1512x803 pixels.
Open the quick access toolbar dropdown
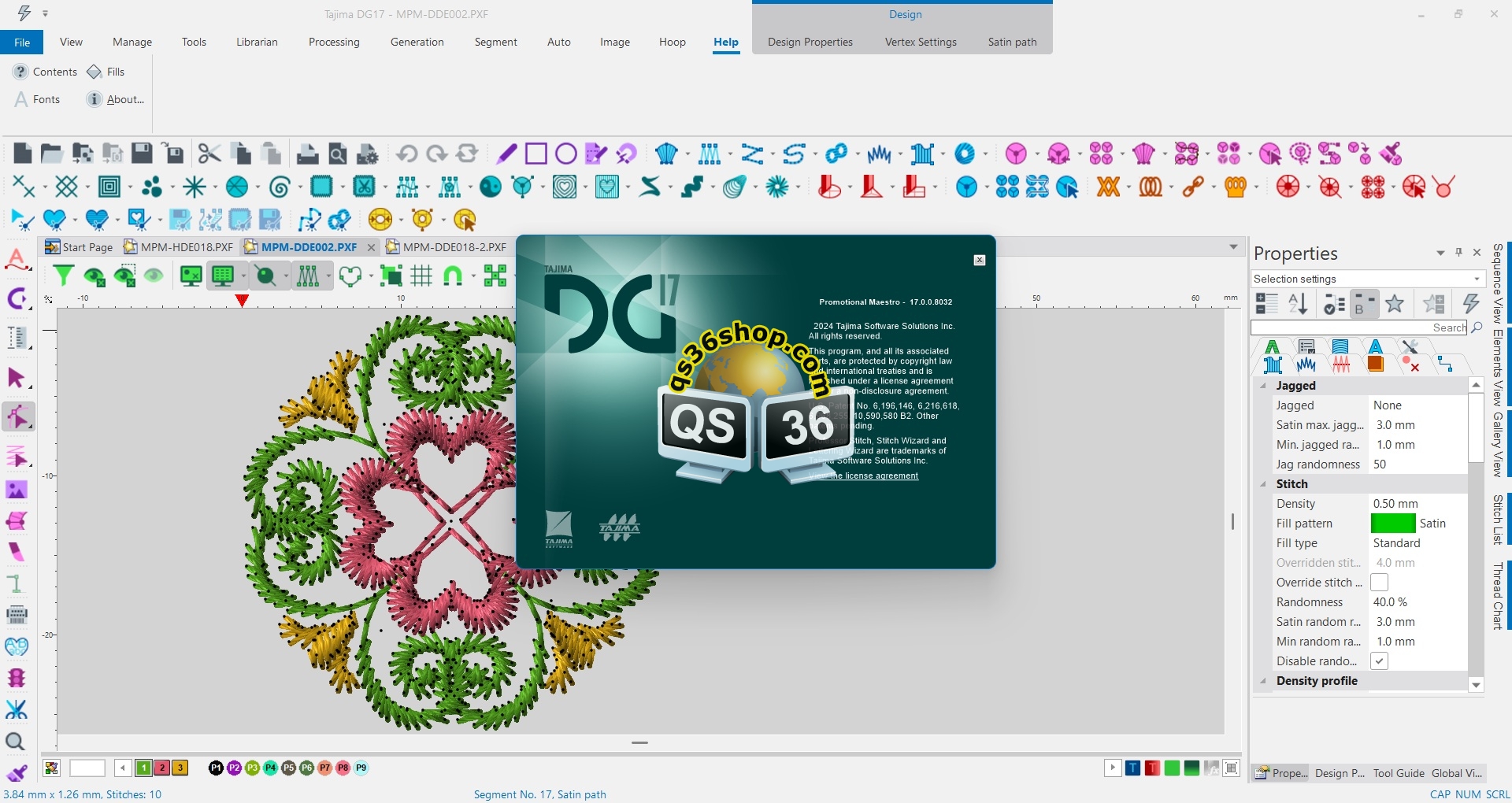coord(46,13)
